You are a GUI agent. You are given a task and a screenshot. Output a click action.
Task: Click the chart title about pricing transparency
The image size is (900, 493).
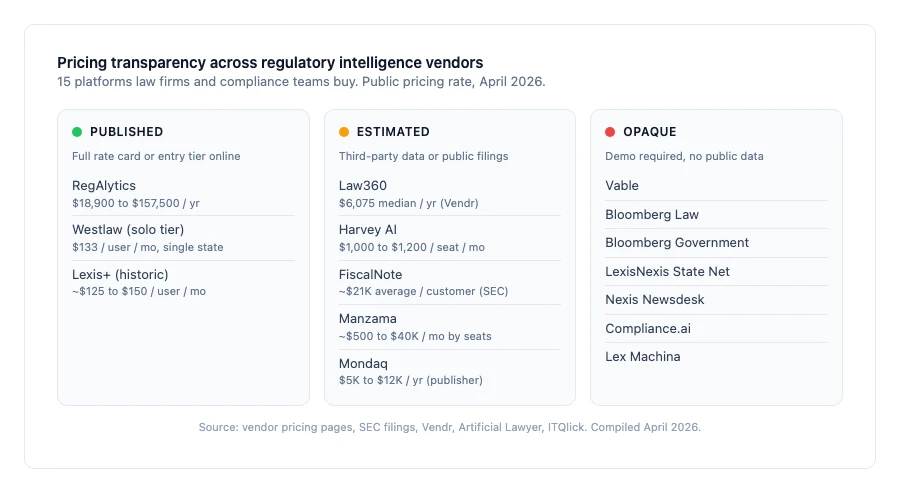(x=270, y=63)
